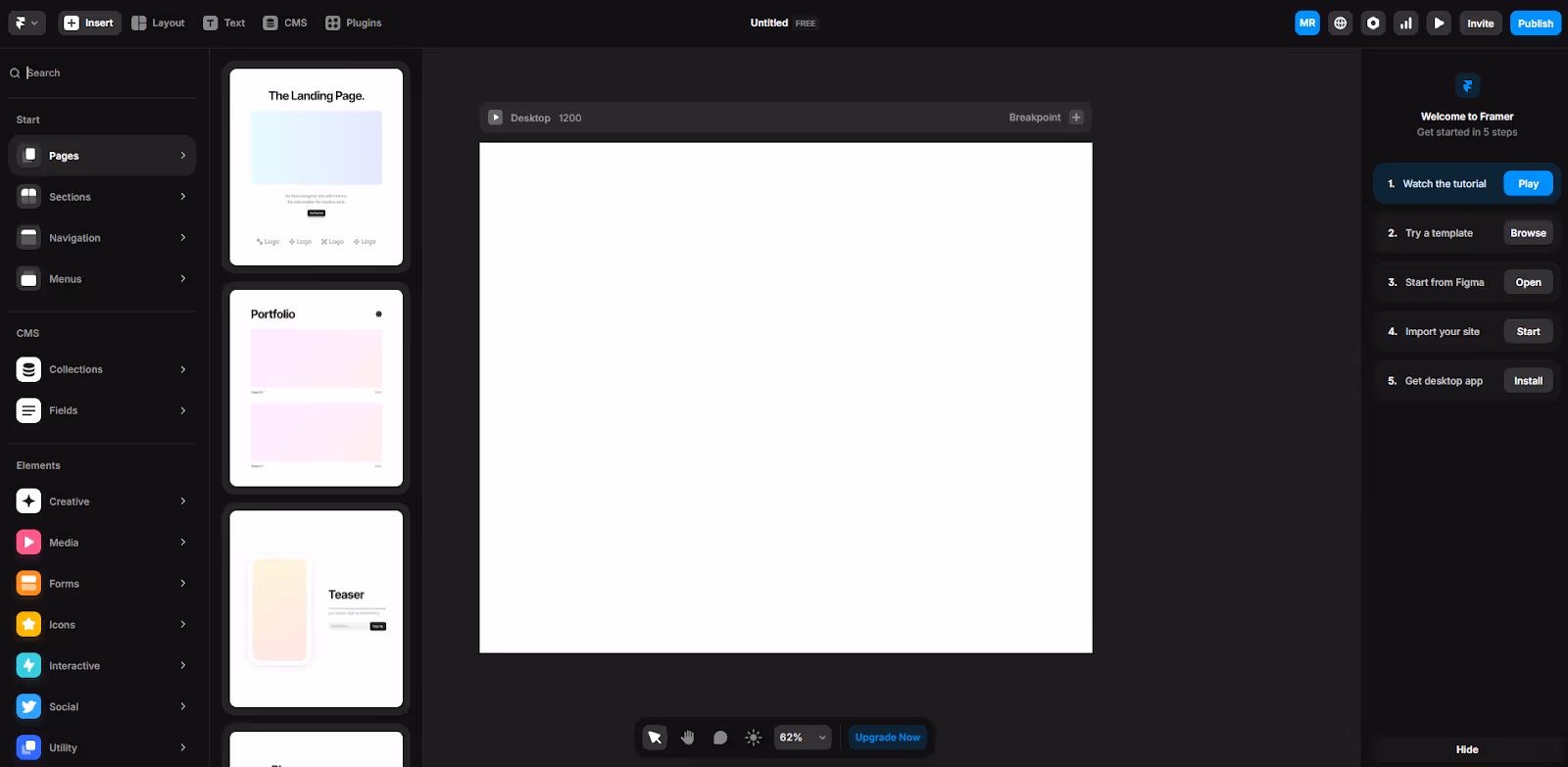Open the CMS tab
Viewport: 1568px width, 767px height.
pyautogui.click(x=285, y=23)
